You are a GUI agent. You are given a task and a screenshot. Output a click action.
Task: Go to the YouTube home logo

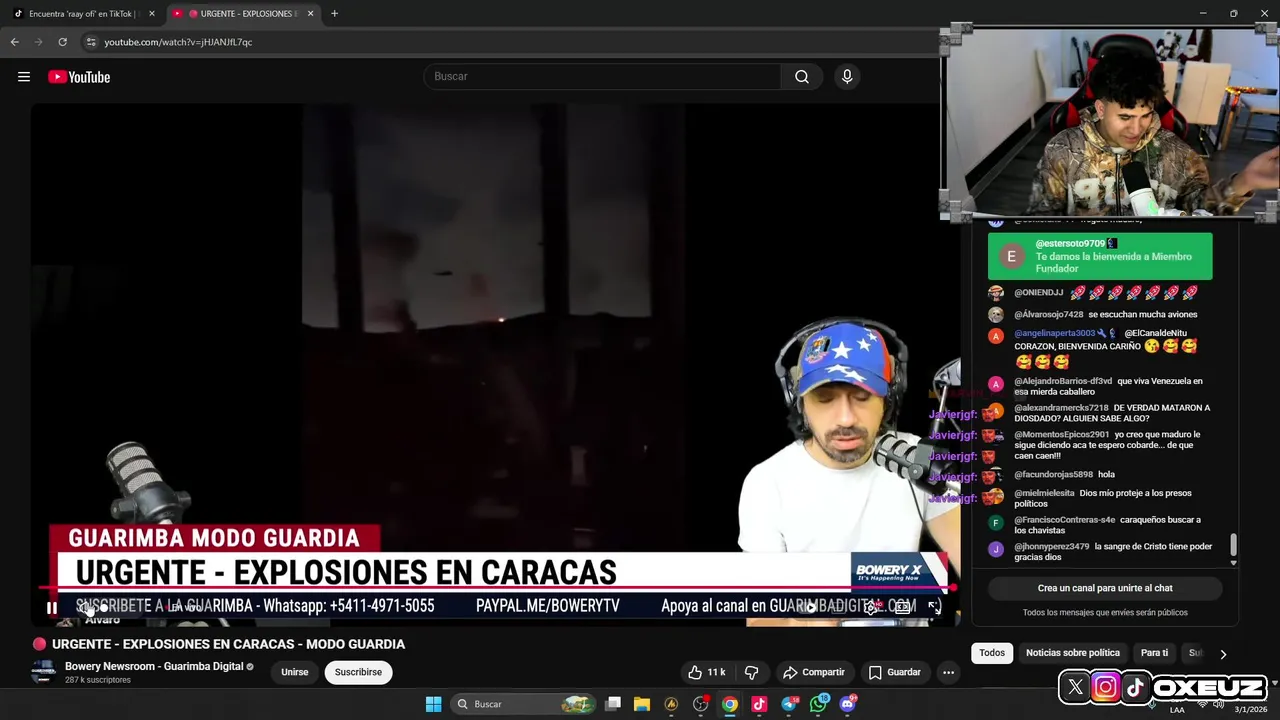click(x=79, y=77)
